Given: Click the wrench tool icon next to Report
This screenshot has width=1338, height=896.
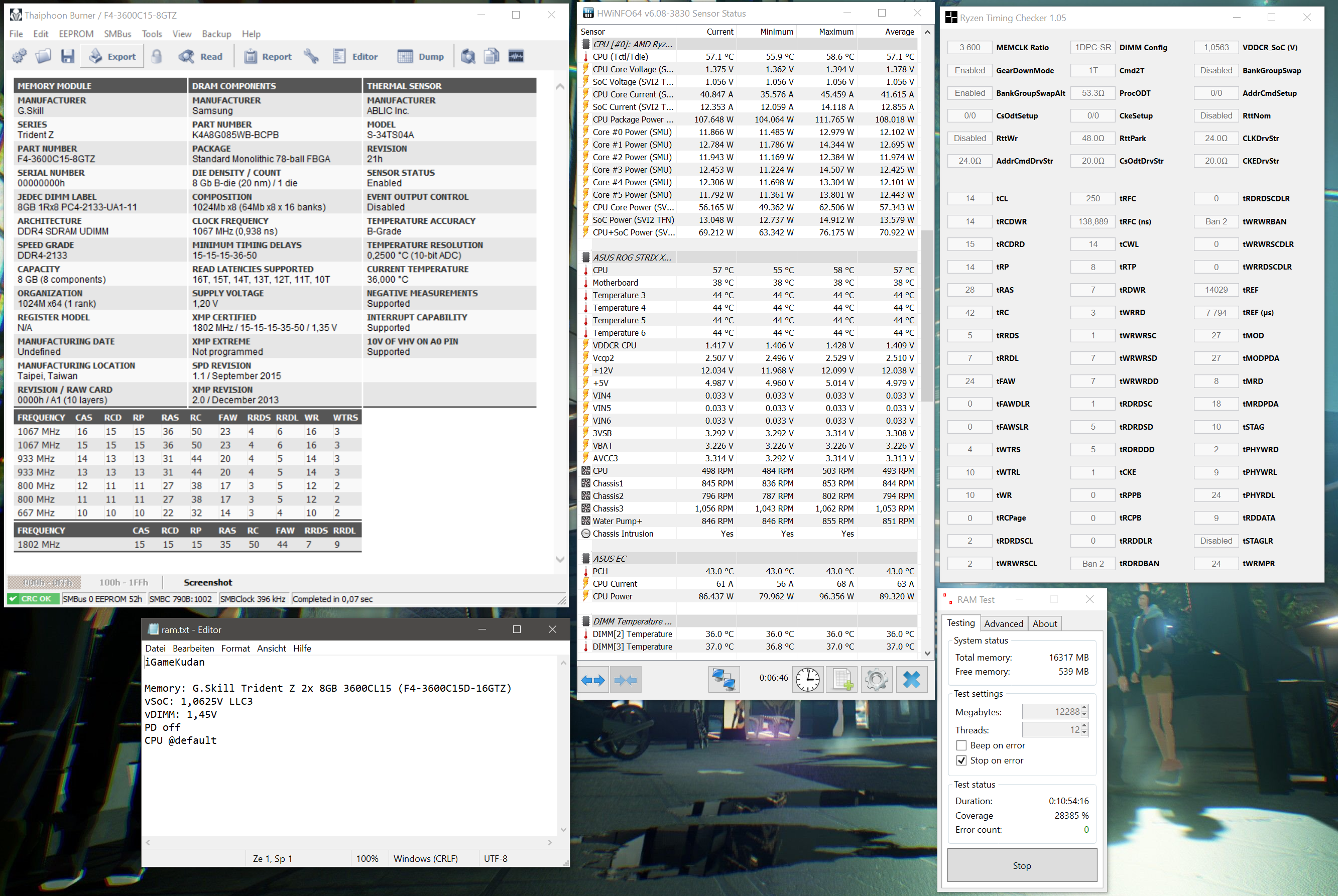Looking at the screenshot, I should [311, 56].
